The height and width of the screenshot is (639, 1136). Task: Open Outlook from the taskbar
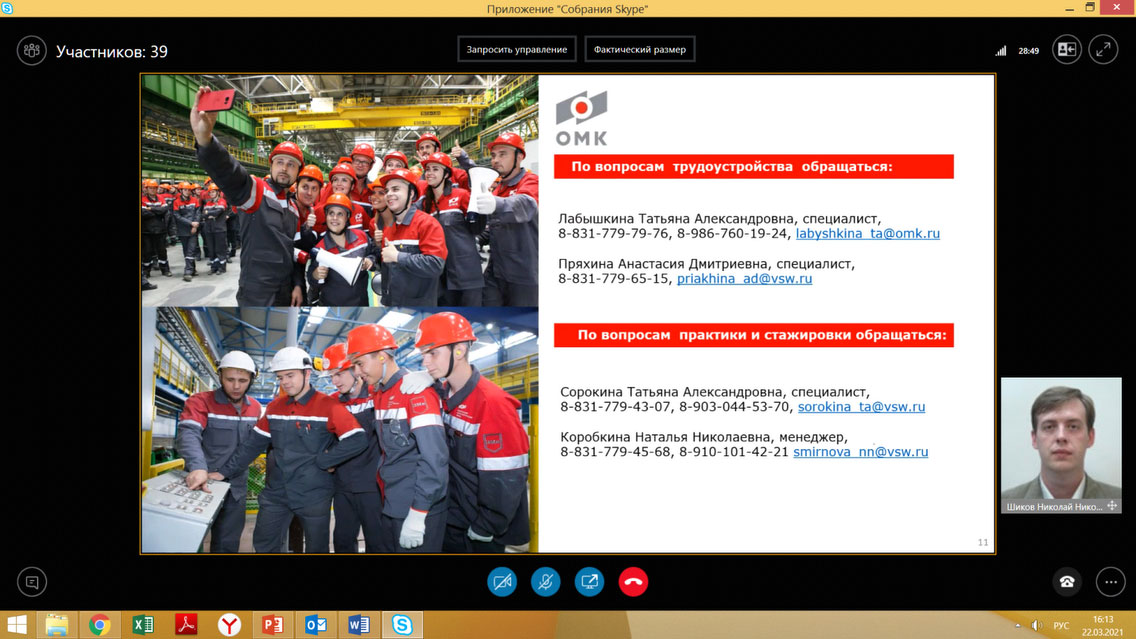[x=316, y=625]
